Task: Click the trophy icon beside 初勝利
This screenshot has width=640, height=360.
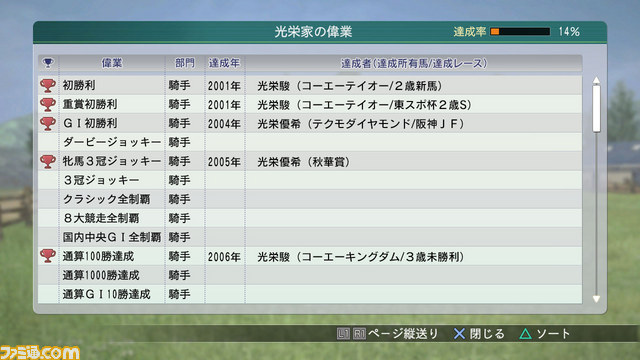Action: [48, 85]
